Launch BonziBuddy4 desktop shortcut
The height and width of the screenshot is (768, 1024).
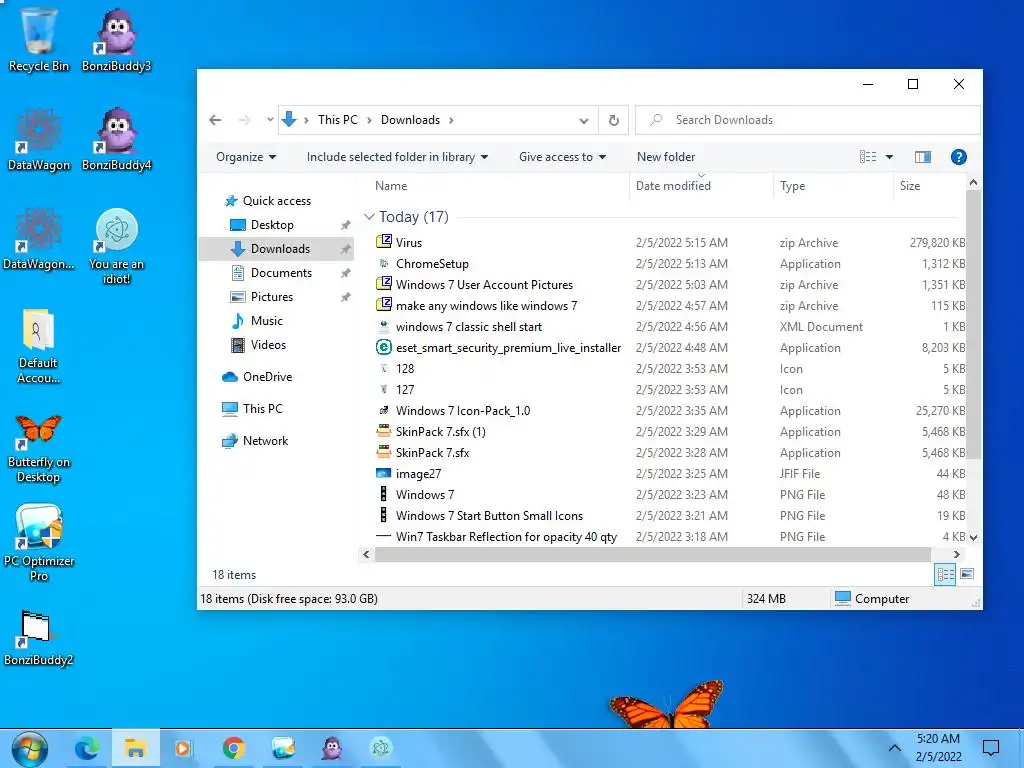116,138
